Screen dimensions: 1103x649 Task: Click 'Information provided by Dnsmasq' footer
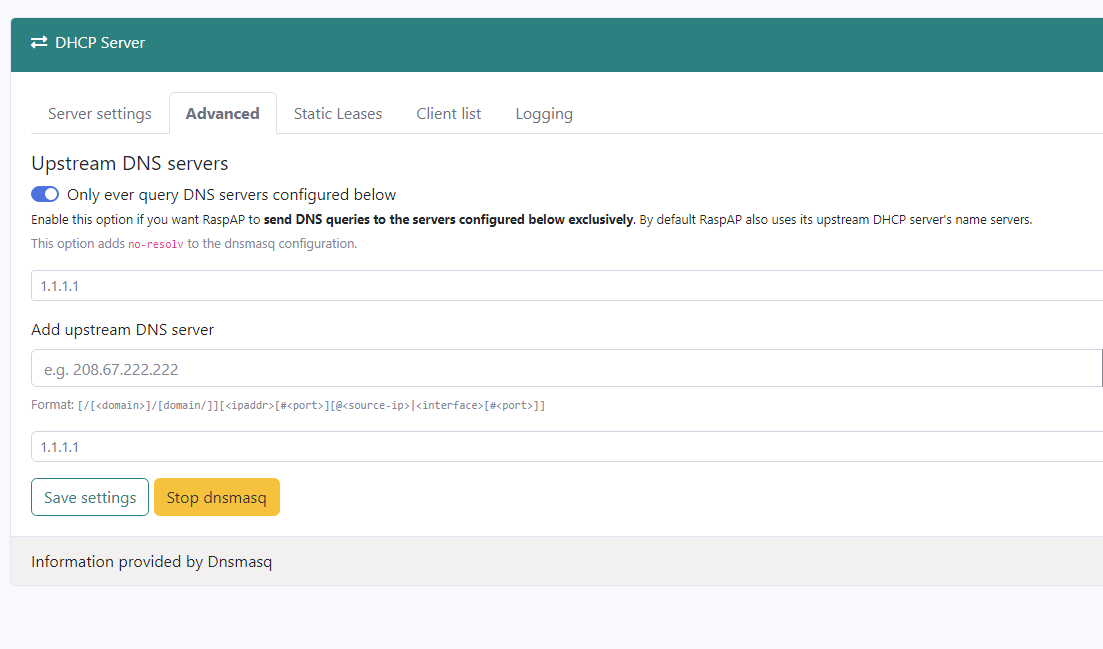[151, 561]
